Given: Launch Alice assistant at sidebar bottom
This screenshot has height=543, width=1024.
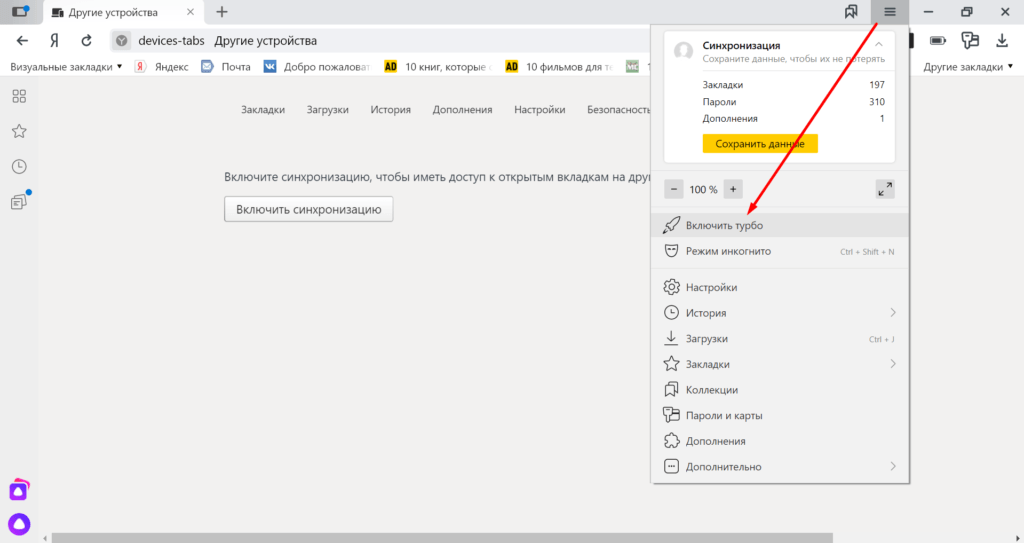Looking at the screenshot, I should [19, 523].
